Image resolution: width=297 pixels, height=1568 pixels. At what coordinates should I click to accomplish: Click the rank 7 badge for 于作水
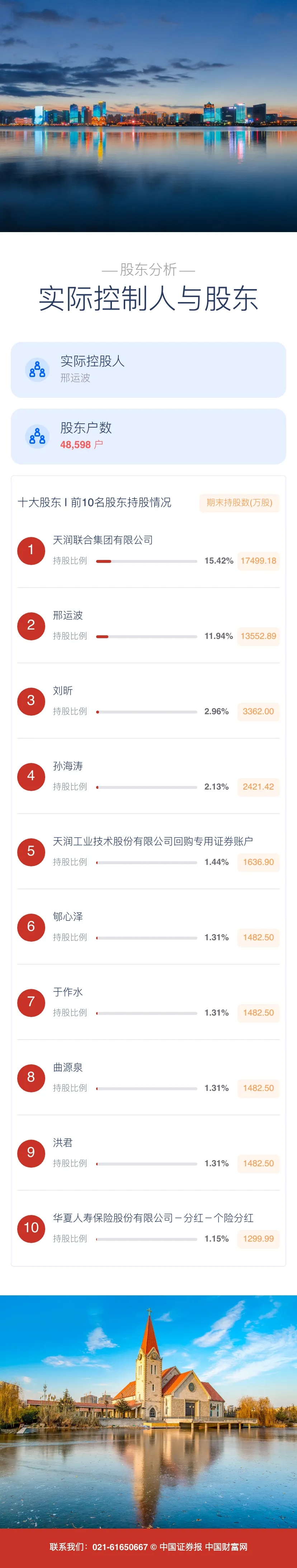pos(31,1002)
